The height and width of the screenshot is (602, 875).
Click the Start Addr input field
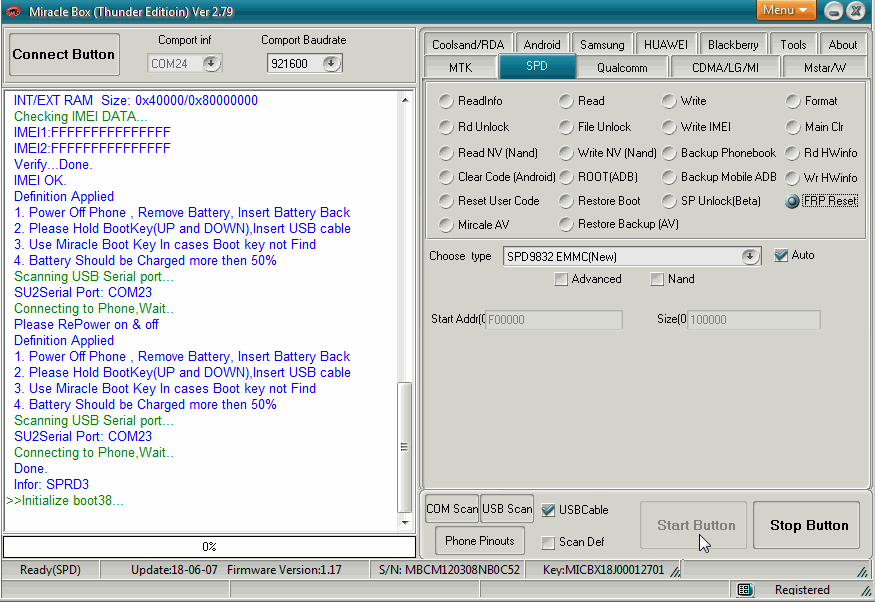coord(554,320)
